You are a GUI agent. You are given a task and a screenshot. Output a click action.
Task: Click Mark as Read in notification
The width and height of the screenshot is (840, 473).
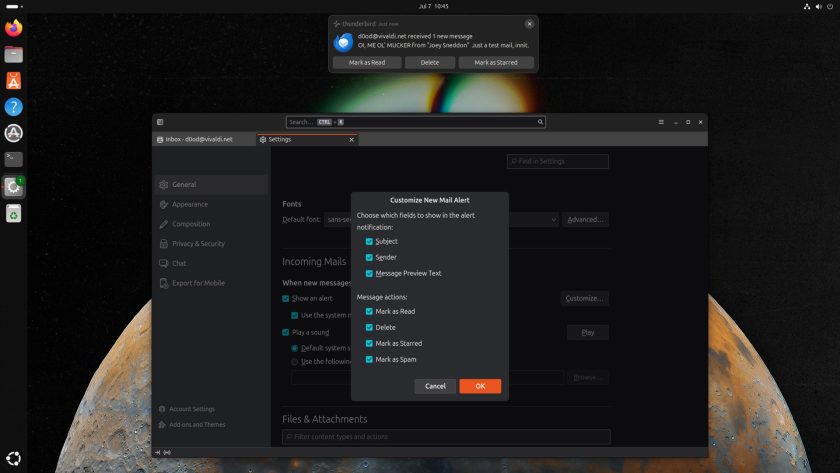367,63
